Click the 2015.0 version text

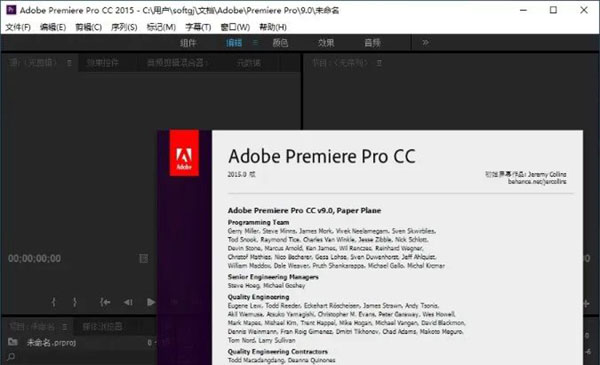click(241, 174)
